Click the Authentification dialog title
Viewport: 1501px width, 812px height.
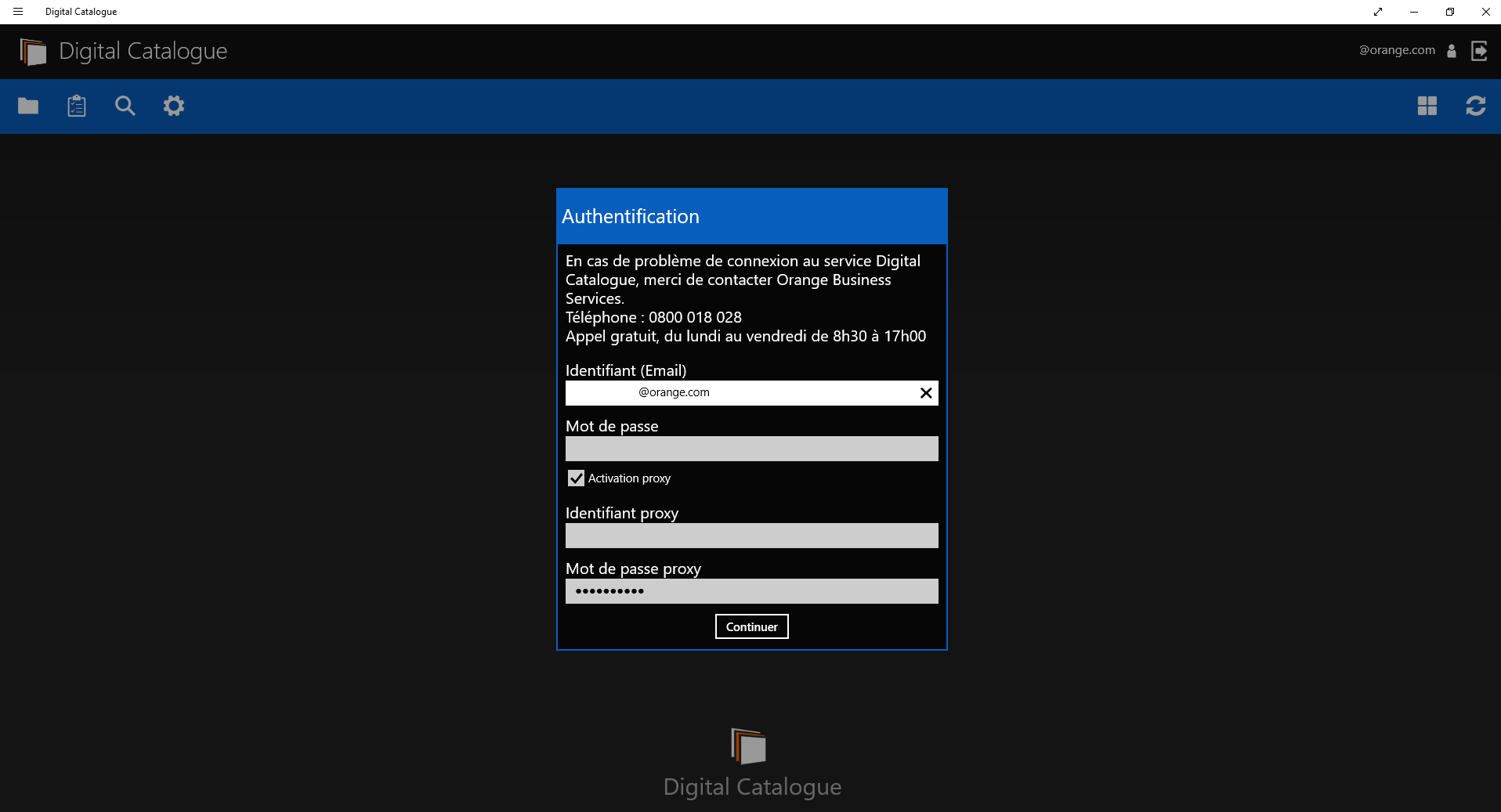coord(631,217)
